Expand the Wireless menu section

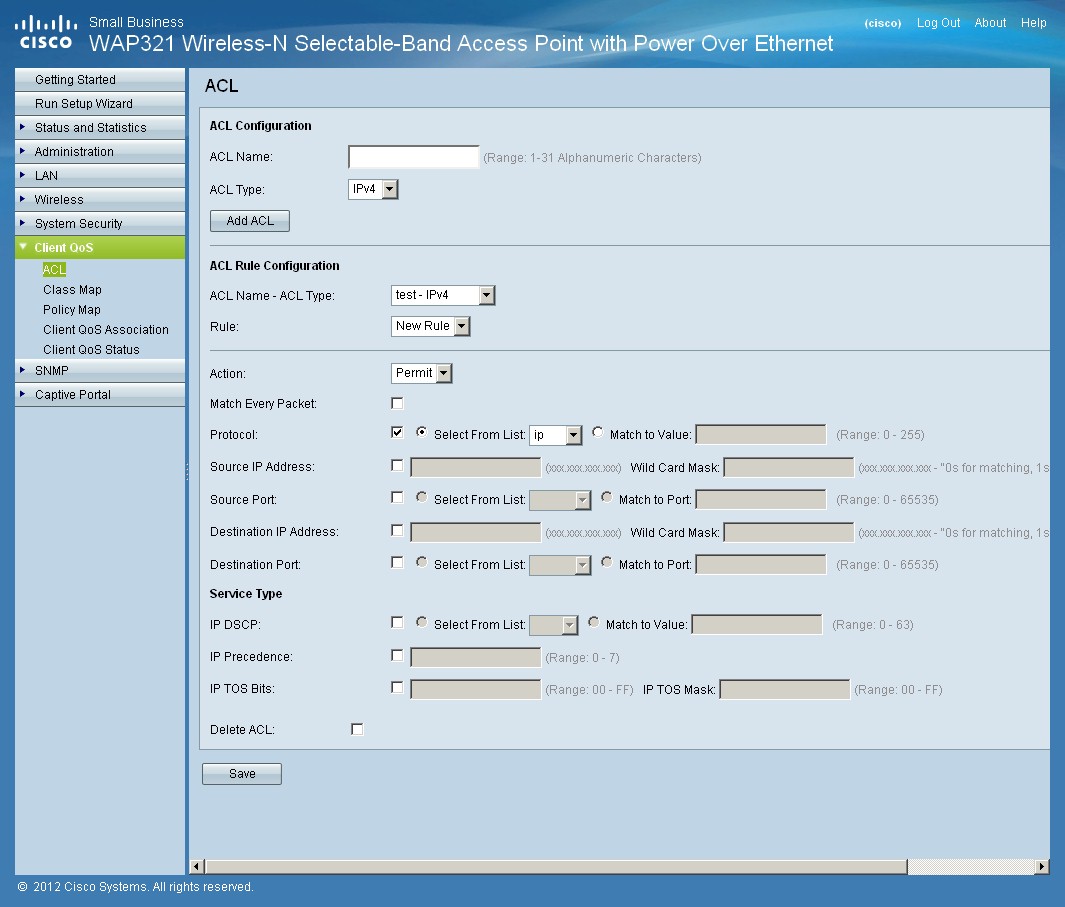[100, 200]
